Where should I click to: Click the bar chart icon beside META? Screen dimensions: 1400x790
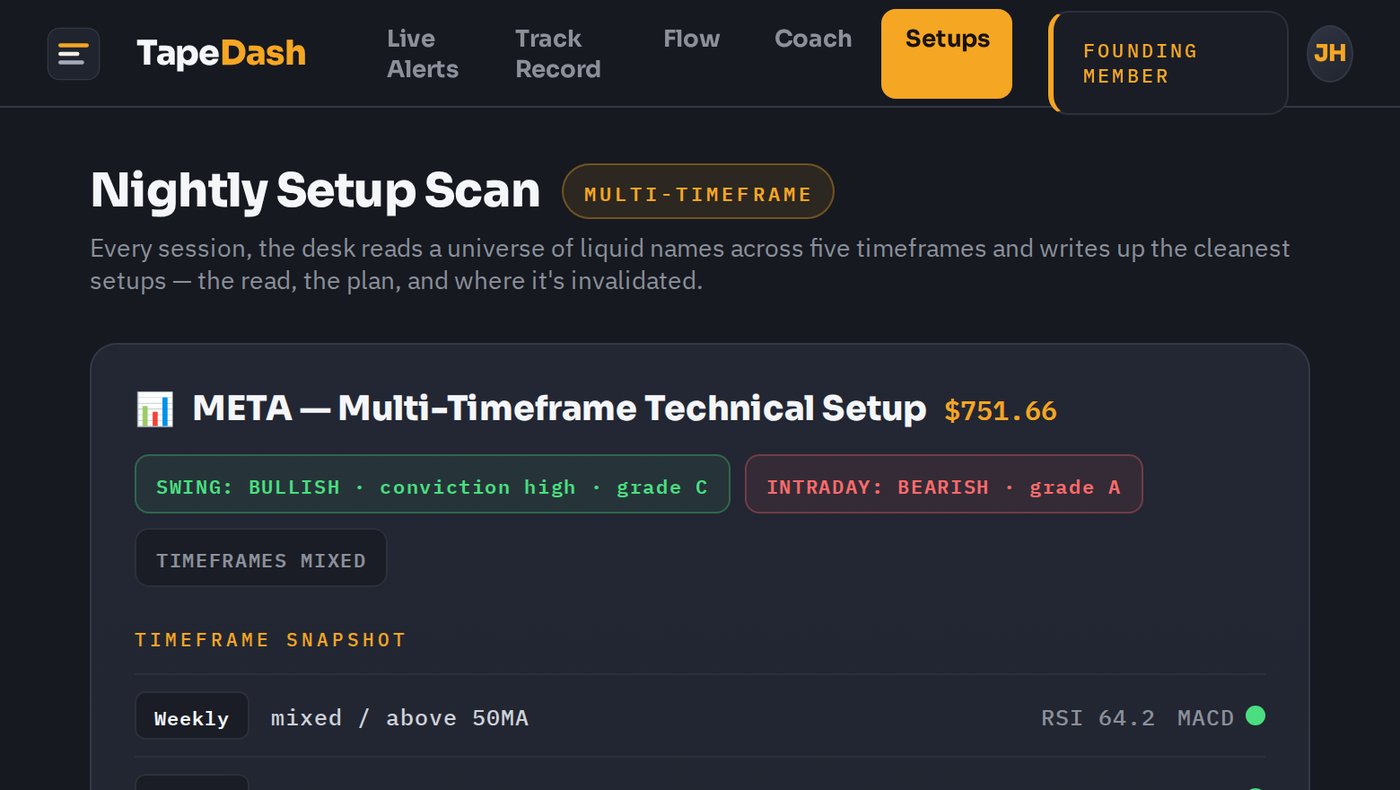155,409
